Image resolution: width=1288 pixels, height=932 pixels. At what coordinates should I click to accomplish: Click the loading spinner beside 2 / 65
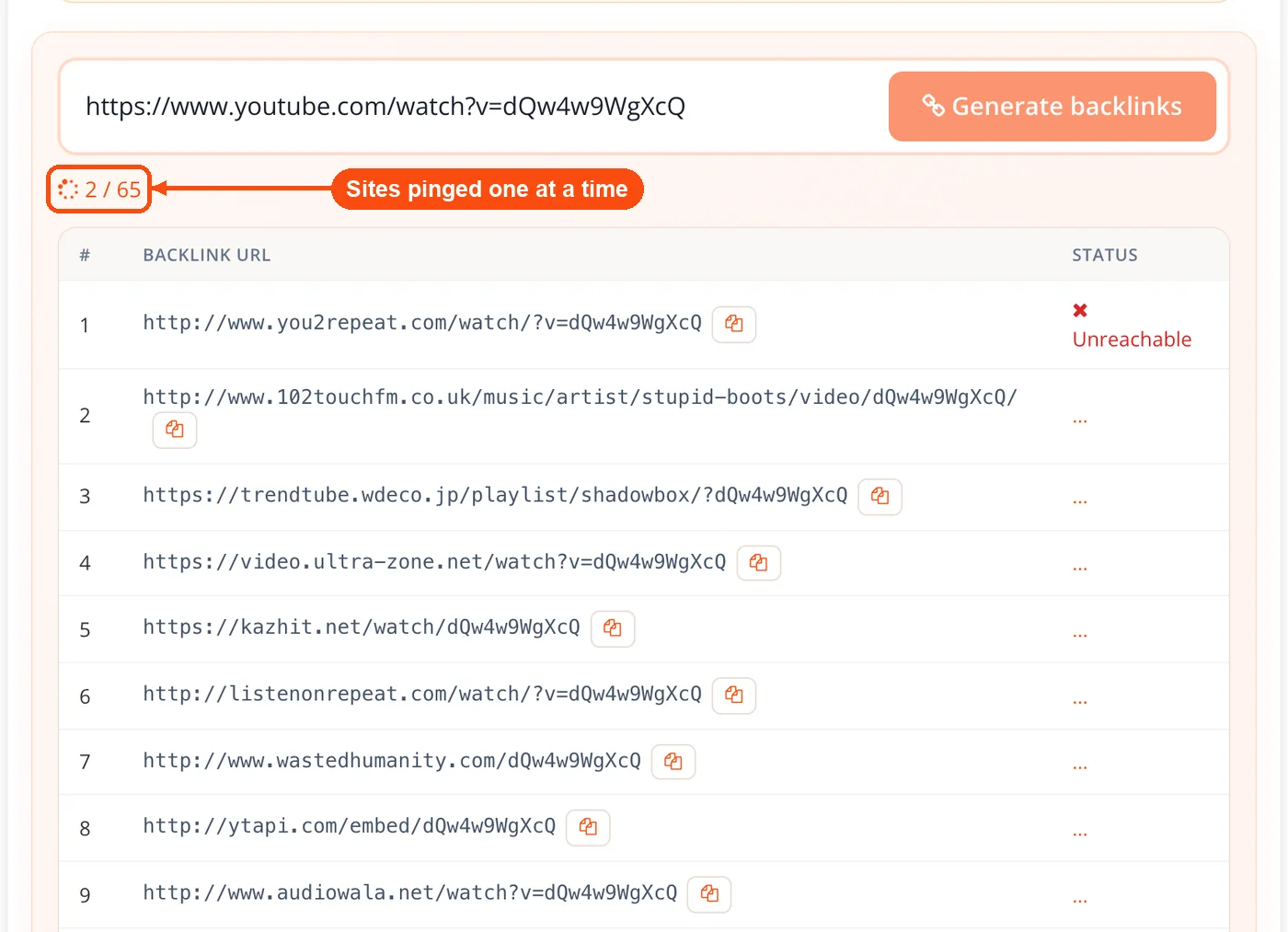coord(68,190)
